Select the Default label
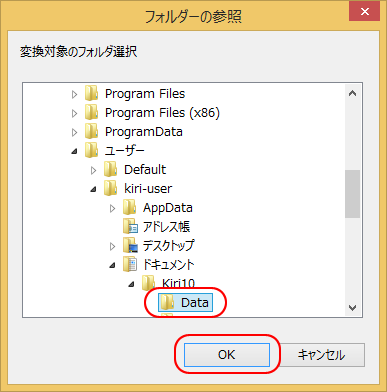The width and height of the screenshot is (387, 392). 145,170
